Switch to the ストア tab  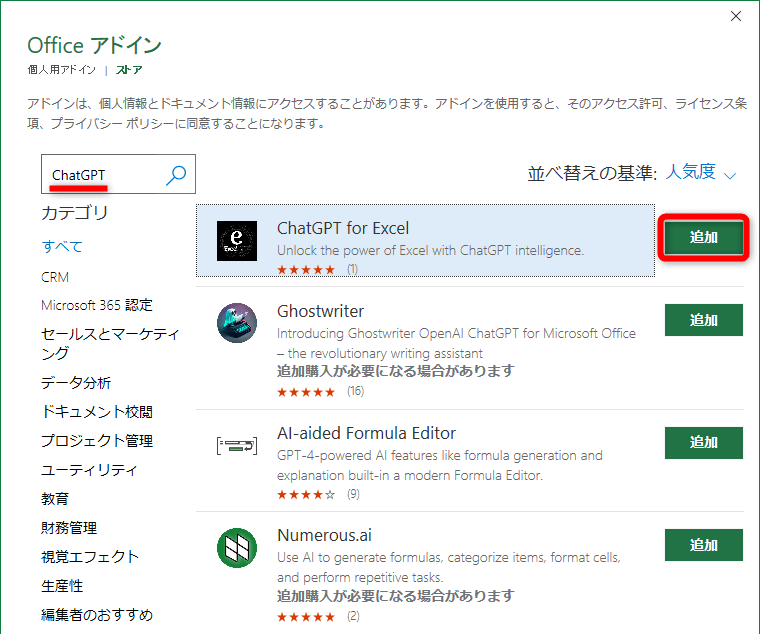129,70
